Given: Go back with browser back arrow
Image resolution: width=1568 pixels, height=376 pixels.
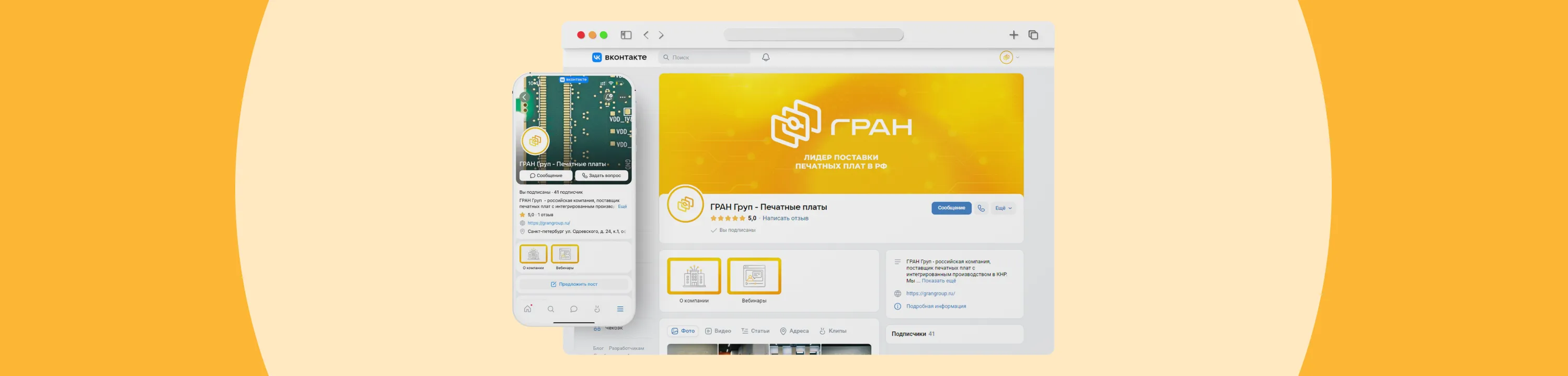Looking at the screenshot, I should coord(646,36).
